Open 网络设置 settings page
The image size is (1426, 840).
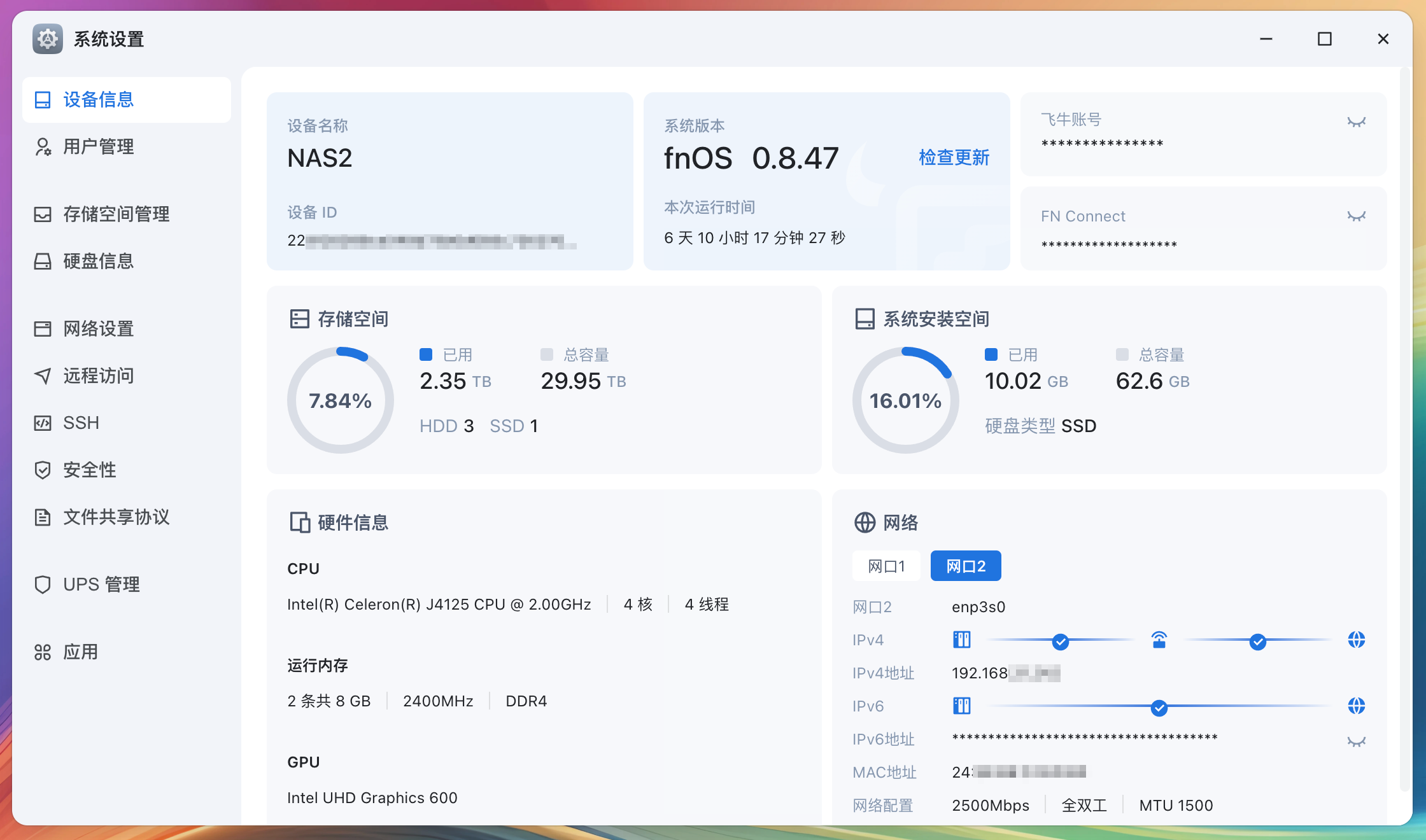pyautogui.click(x=126, y=329)
